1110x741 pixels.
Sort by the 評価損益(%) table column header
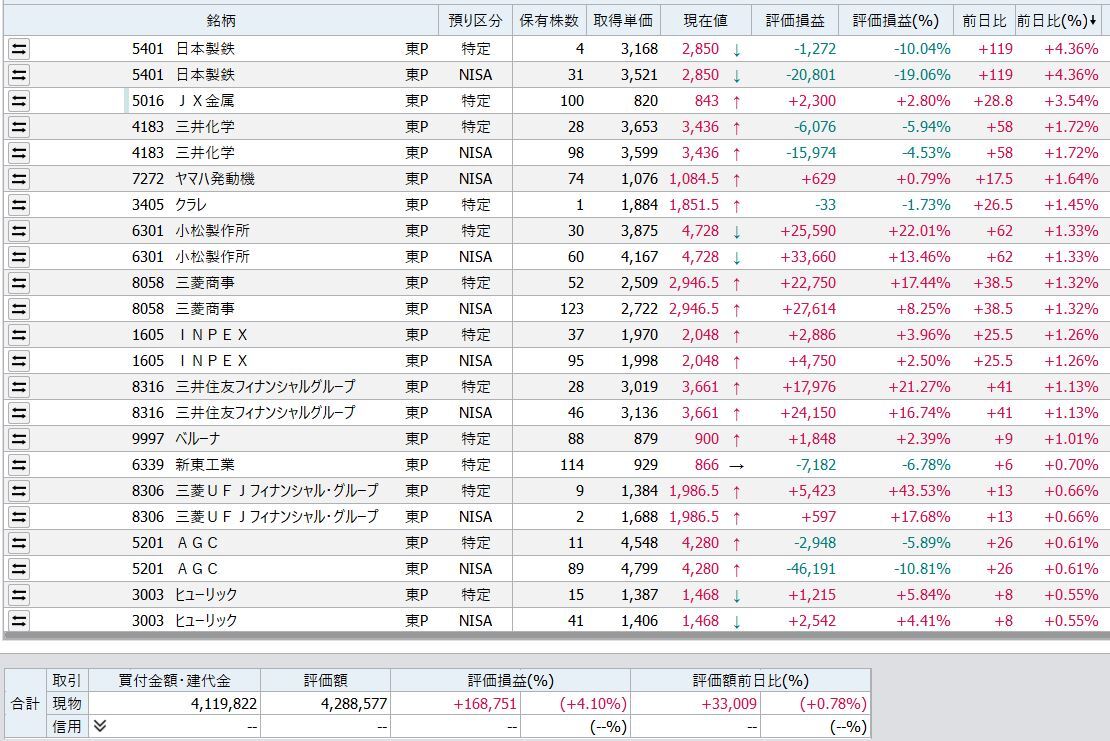896,21
